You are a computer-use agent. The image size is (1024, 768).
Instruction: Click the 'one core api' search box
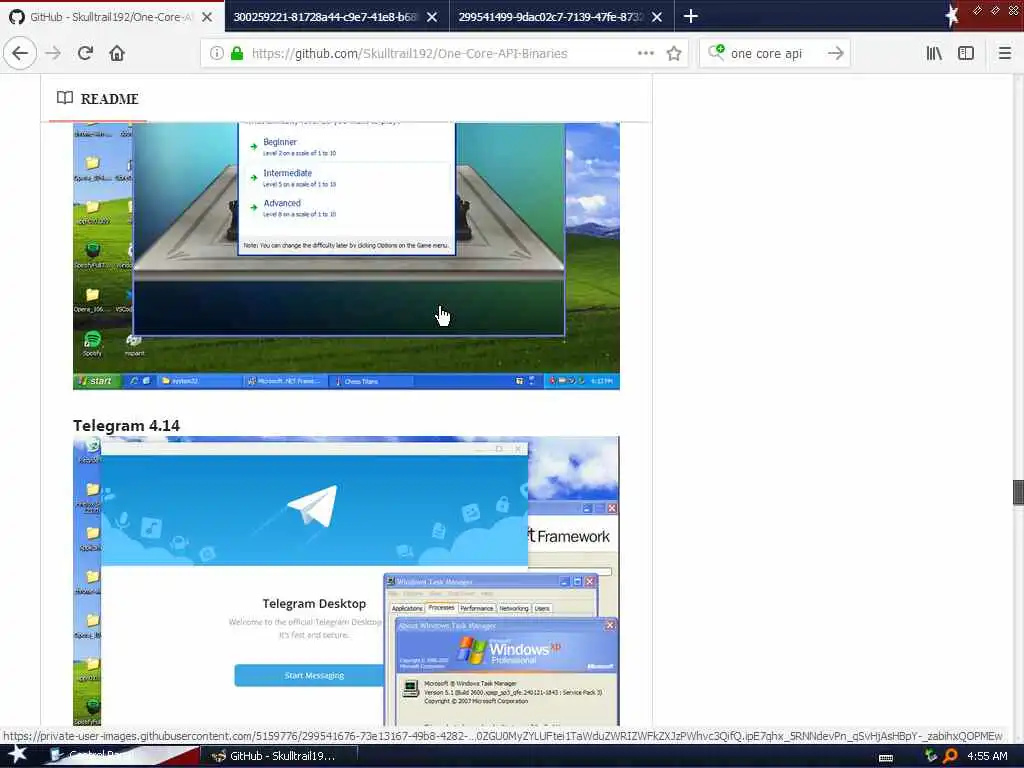(x=774, y=54)
